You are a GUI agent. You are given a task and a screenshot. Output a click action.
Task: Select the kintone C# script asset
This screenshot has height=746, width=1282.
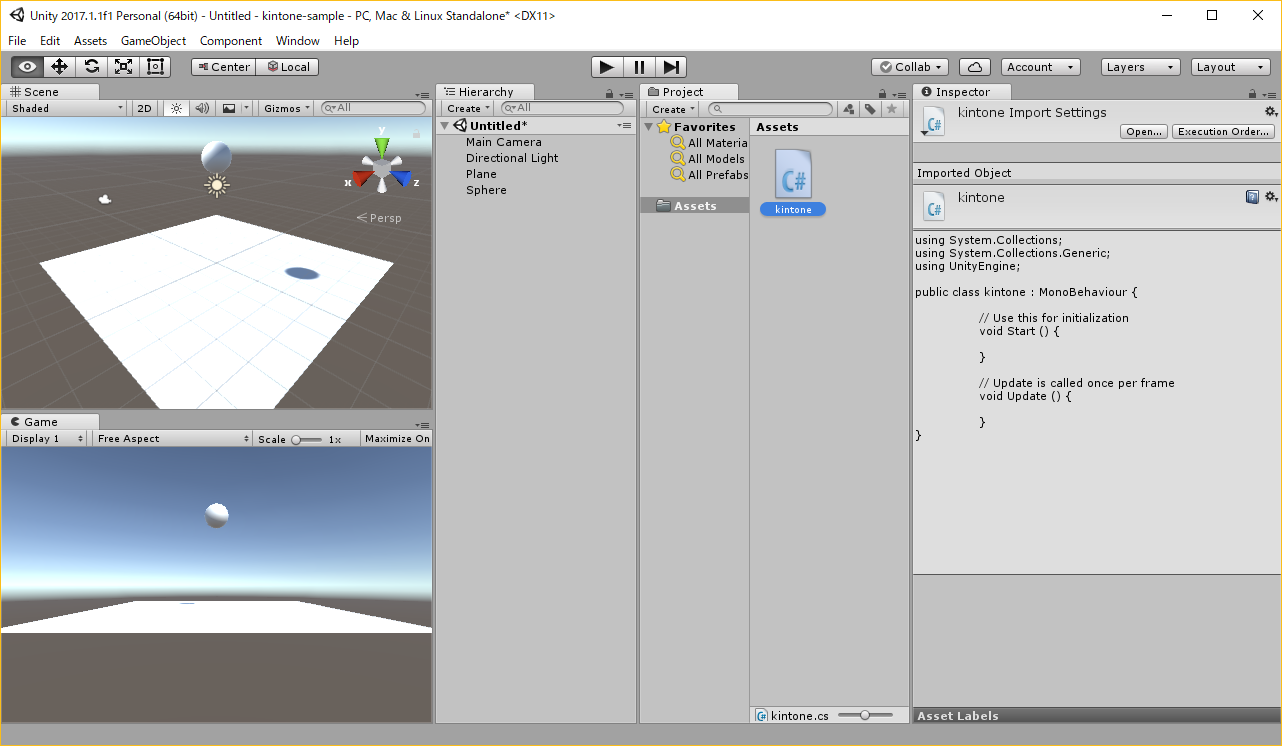click(793, 182)
